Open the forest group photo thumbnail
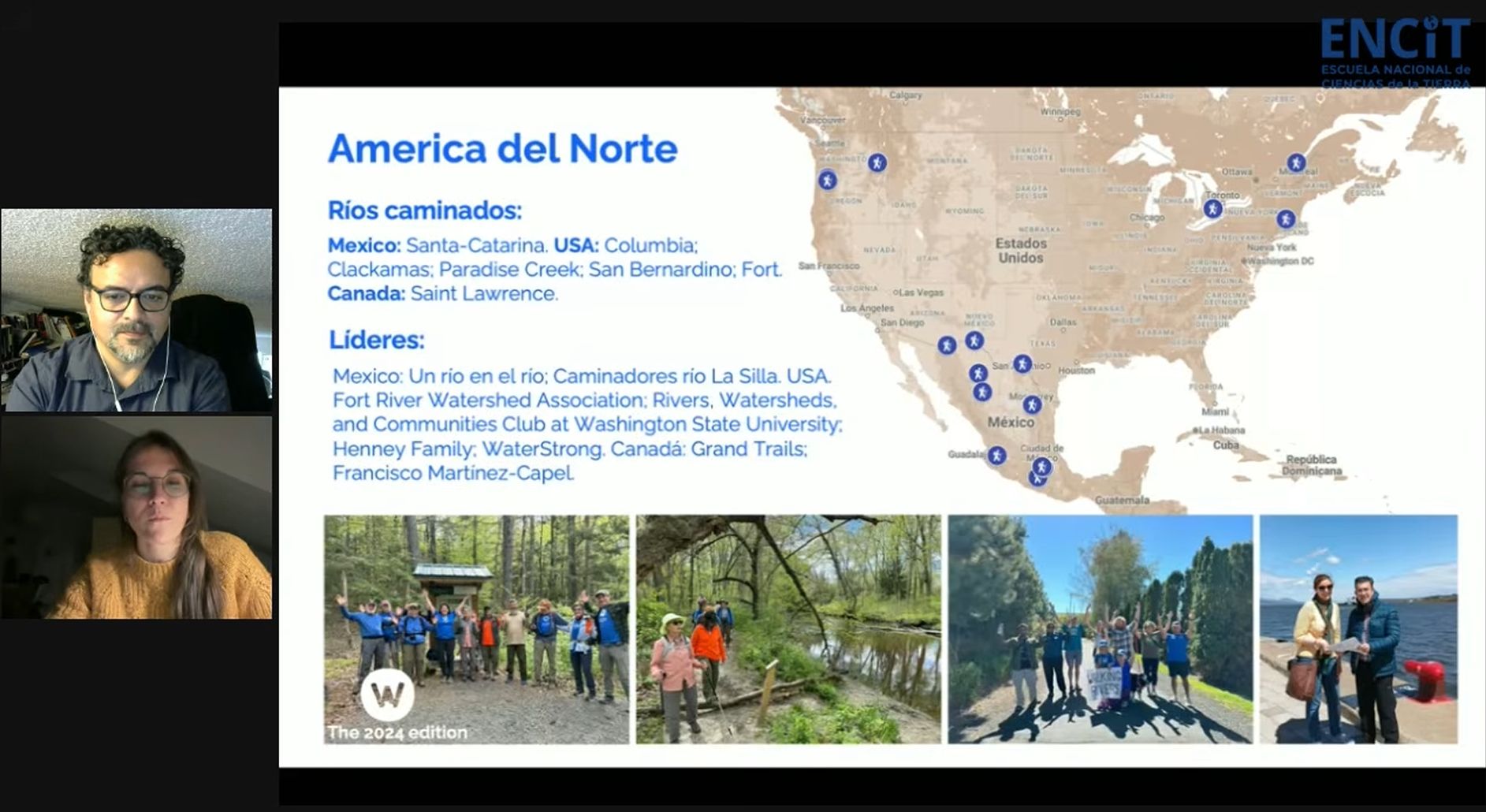Screen dimensions: 1486x812 coord(477,629)
